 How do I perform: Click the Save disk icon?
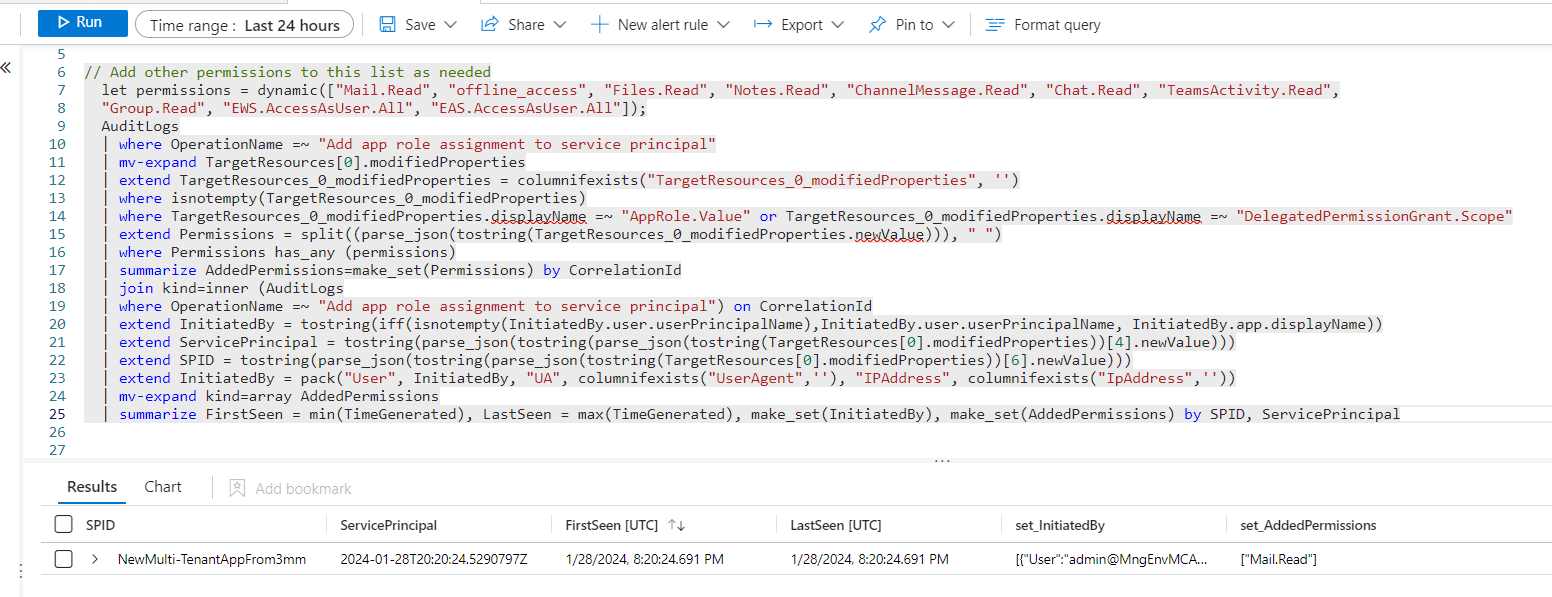click(388, 23)
